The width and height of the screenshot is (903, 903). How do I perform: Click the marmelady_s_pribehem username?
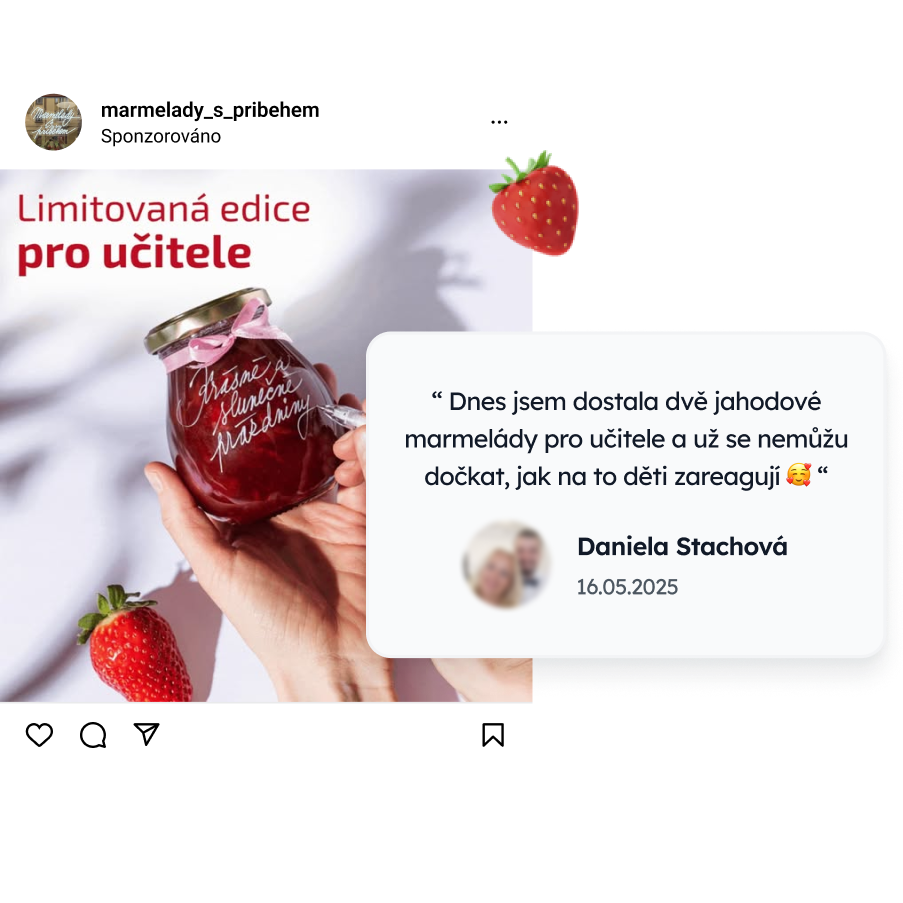click(x=210, y=110)
